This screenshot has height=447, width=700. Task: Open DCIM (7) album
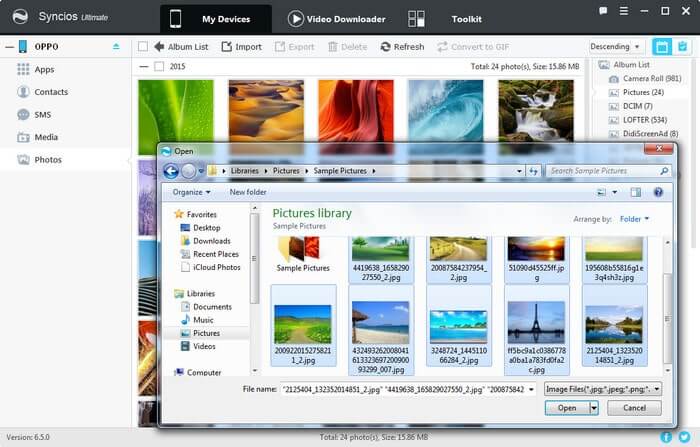coord(631,106)
